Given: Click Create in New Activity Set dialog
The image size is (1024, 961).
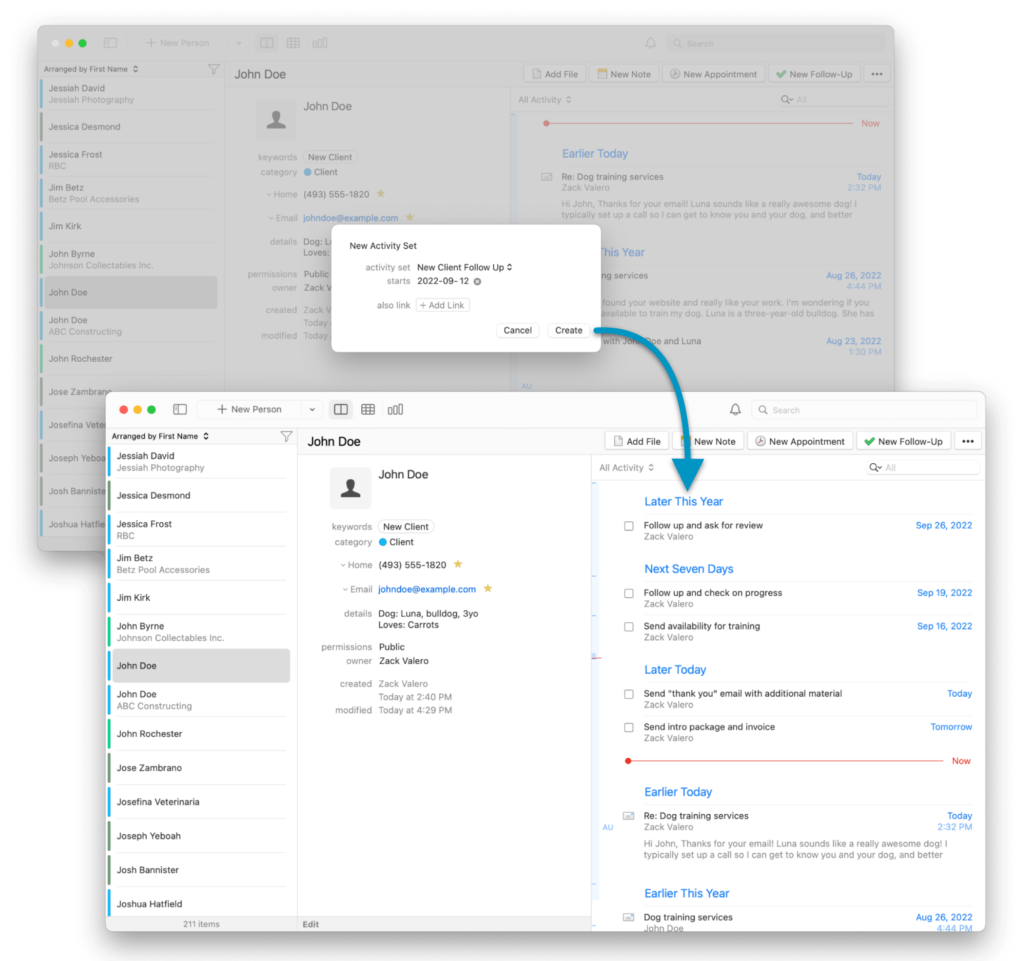Looking at the screenshot, I should [x=568, y=330].
